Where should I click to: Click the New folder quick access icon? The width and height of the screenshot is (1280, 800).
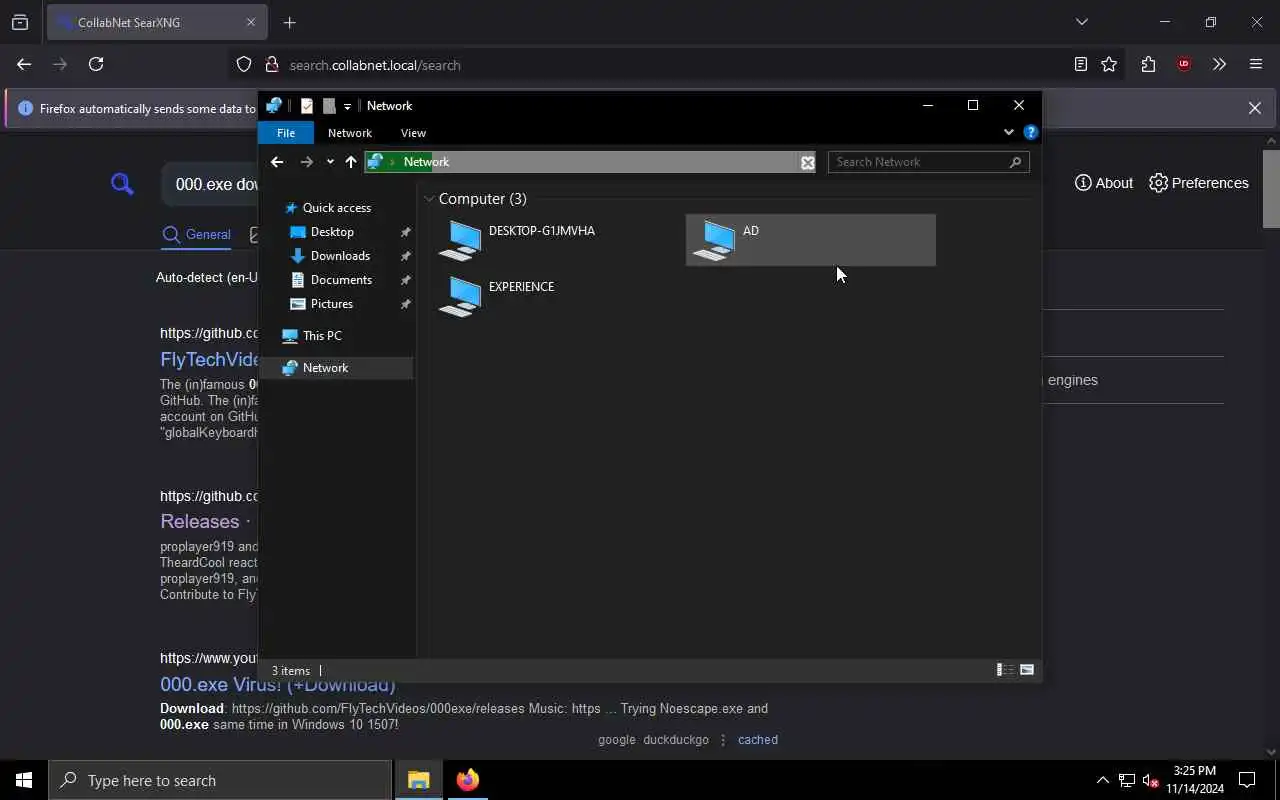pyautogui.click(x=329, y=106)
